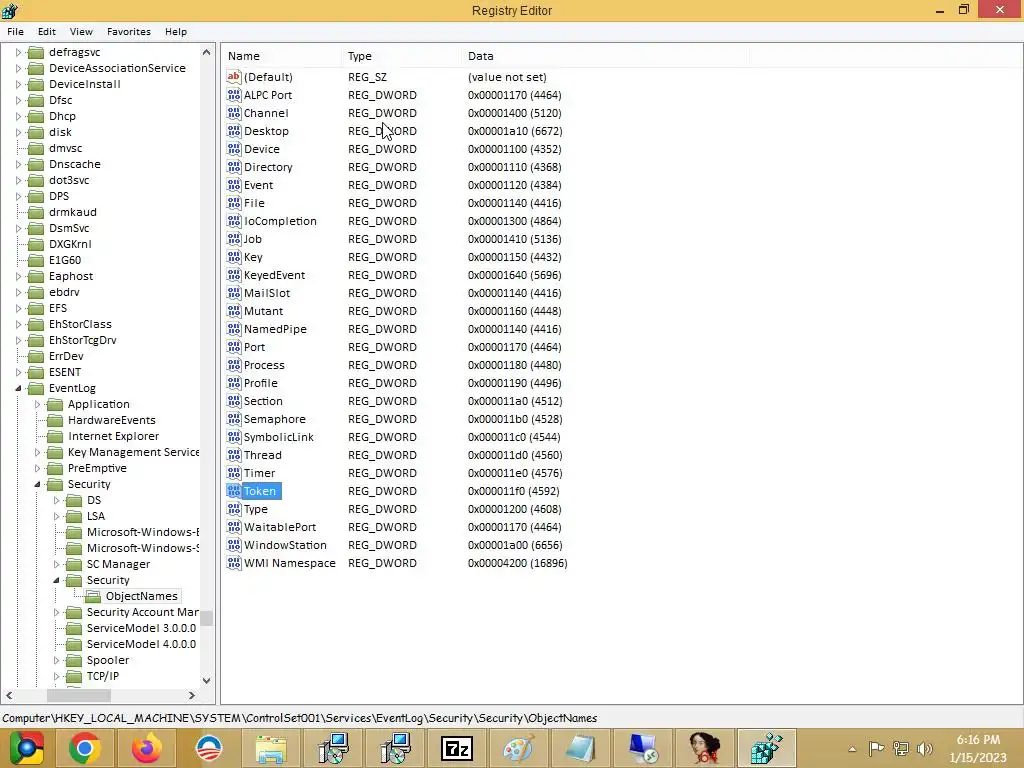
Task: Click the tree horizontal scrollbar right arrow
Action: (x=191, y=696)
